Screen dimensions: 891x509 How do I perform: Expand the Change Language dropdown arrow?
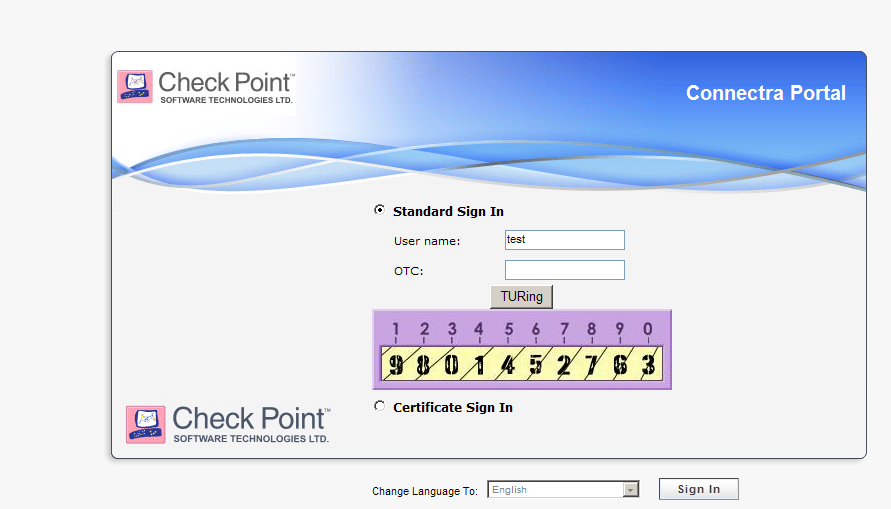631,490
